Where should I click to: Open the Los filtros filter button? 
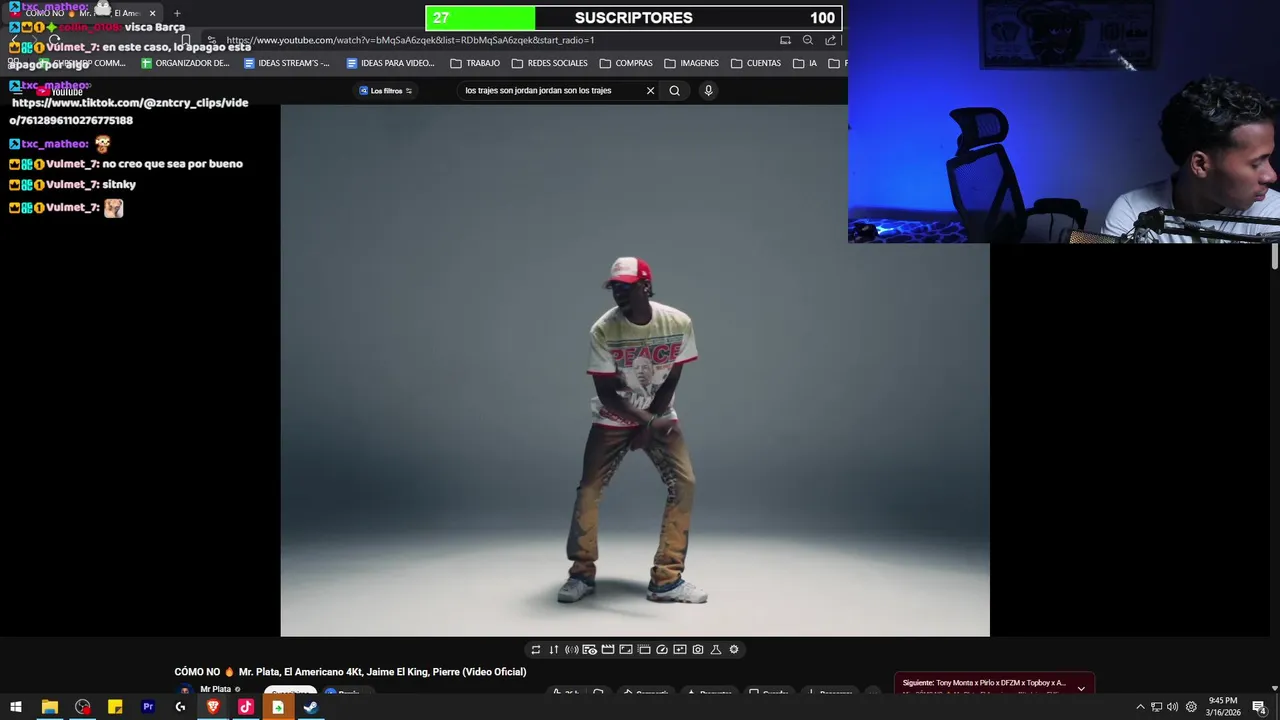(x=386, y=91)
